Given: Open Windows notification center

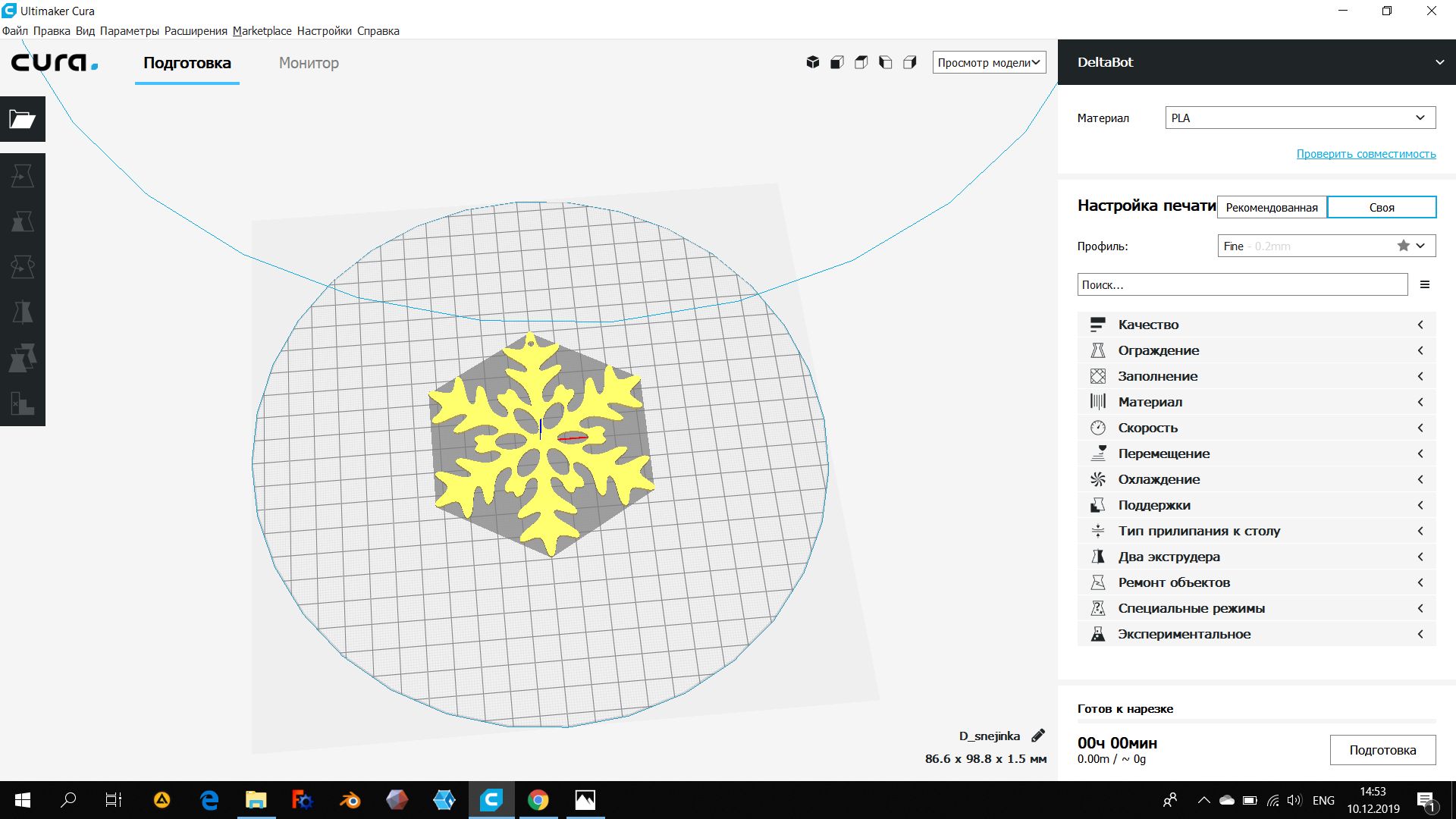Looking at the screenshot, I should [1426, 801].
